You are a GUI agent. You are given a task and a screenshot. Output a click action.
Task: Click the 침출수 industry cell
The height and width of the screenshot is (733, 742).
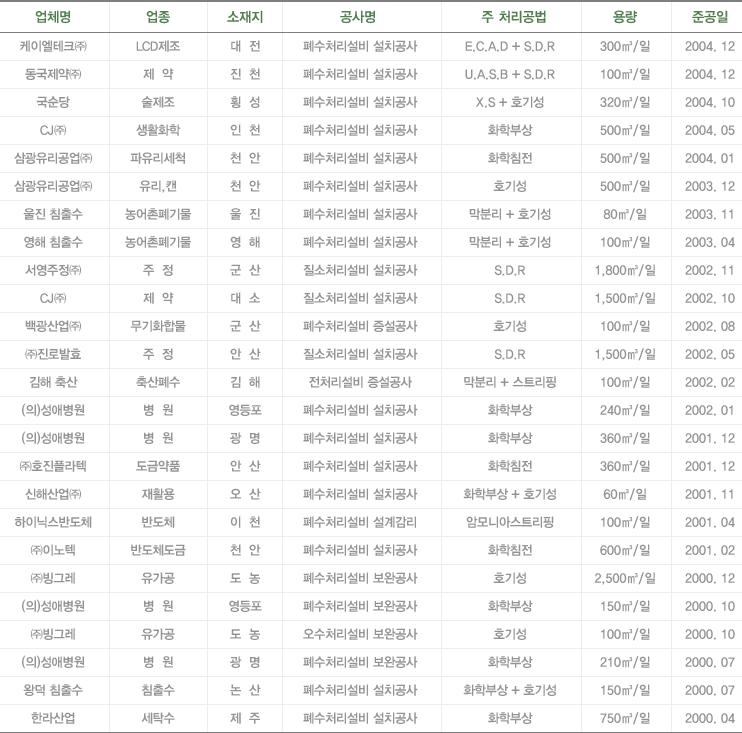[158, 689]
